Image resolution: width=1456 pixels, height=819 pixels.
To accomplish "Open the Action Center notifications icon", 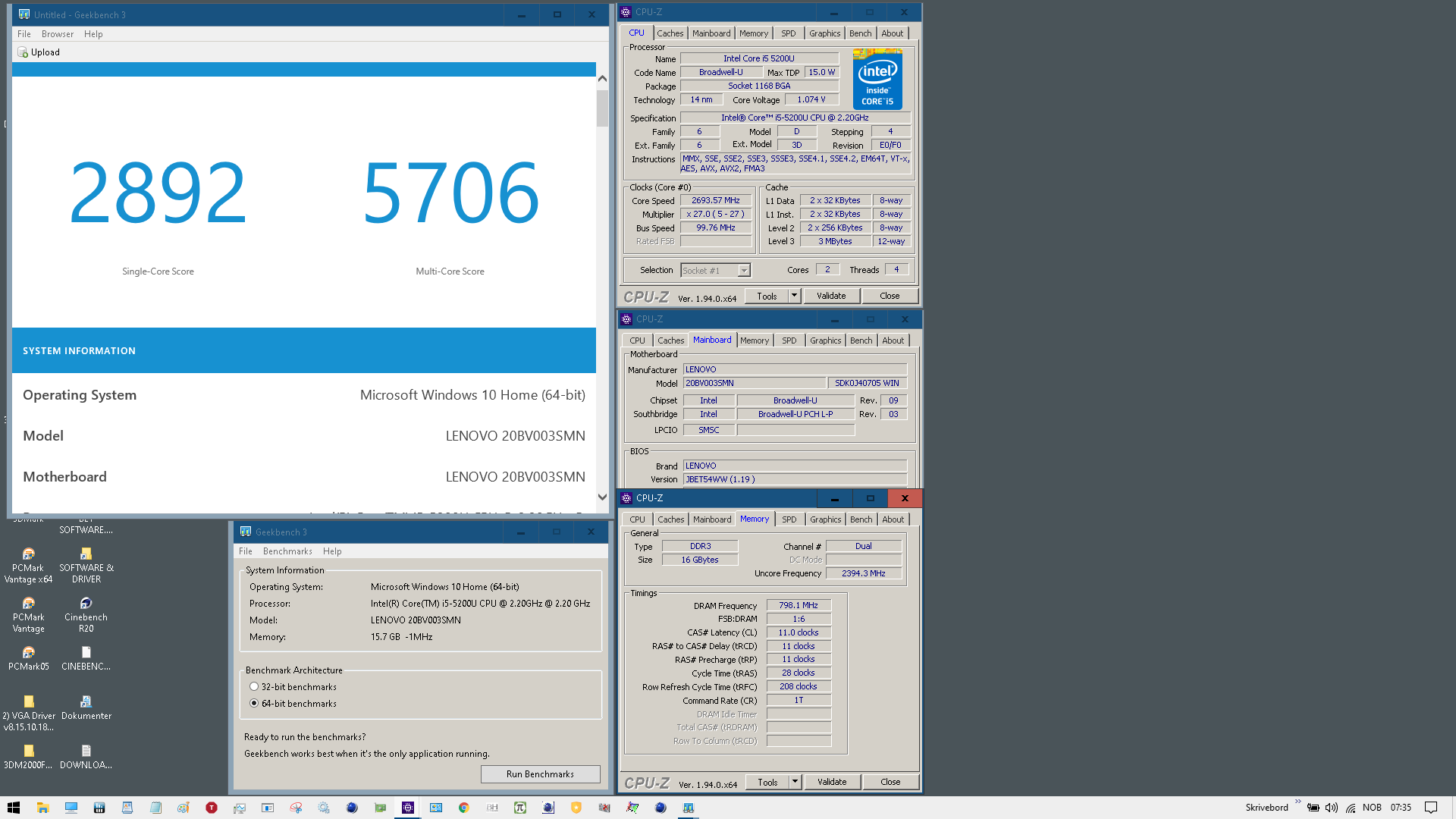I will coord(1431,808).
